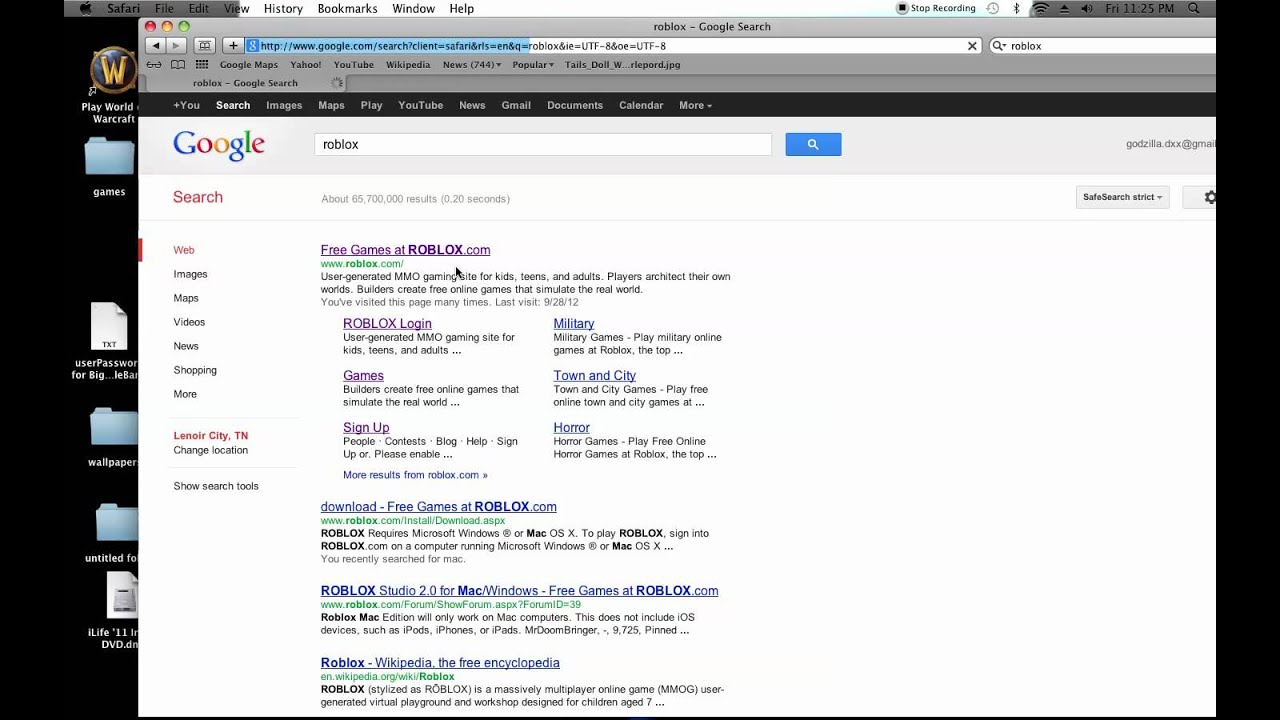Show search tools in the sidebar
The image size is (1280, 720).
click(216, 486)
